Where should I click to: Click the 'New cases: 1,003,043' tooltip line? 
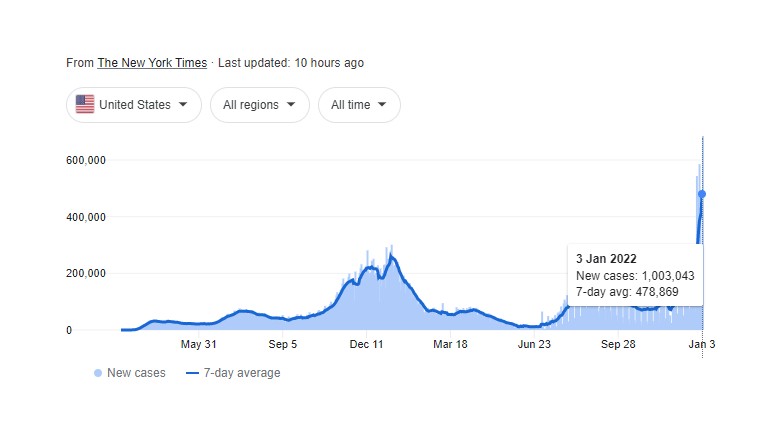[635, 275]
